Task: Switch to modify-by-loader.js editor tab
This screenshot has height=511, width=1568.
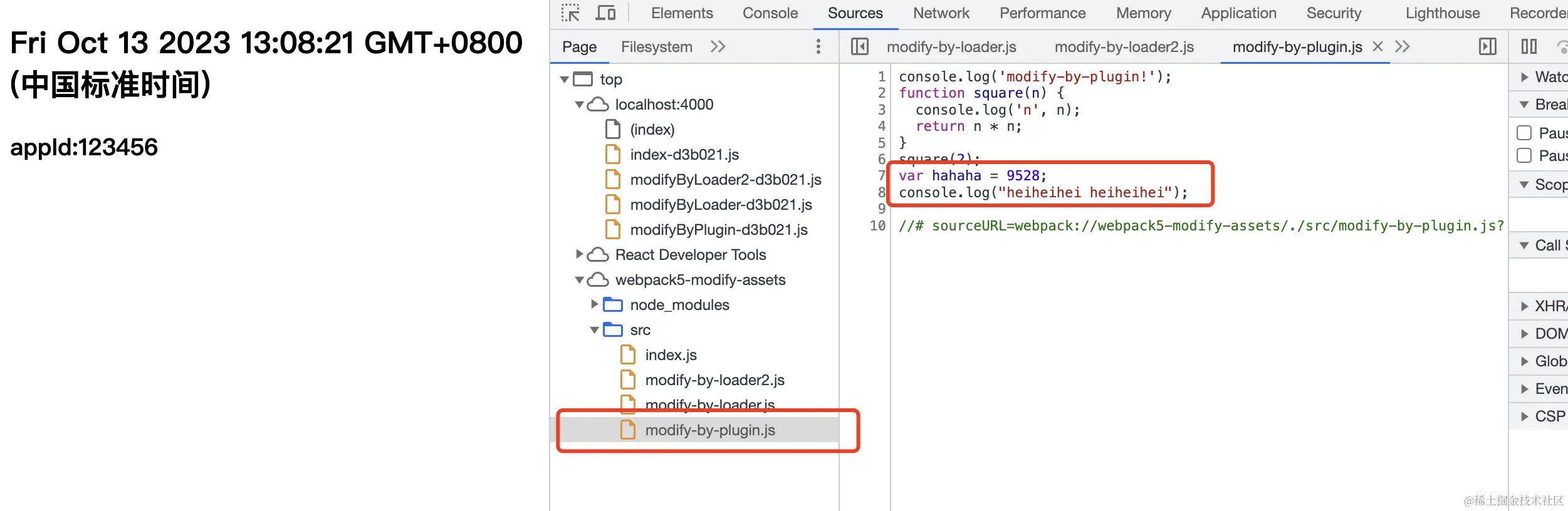Action: (951, 47)
